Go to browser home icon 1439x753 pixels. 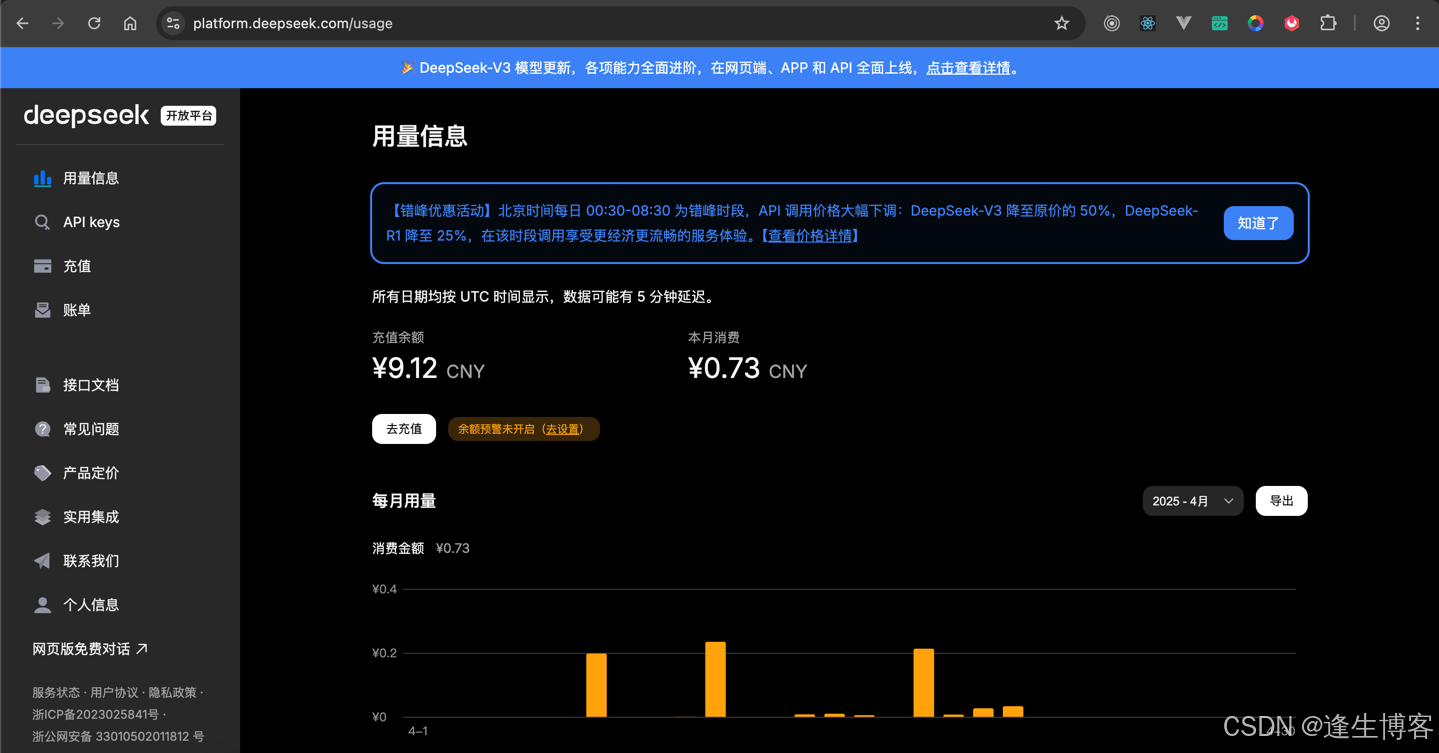pyautogui.click(x=130, y=23)
